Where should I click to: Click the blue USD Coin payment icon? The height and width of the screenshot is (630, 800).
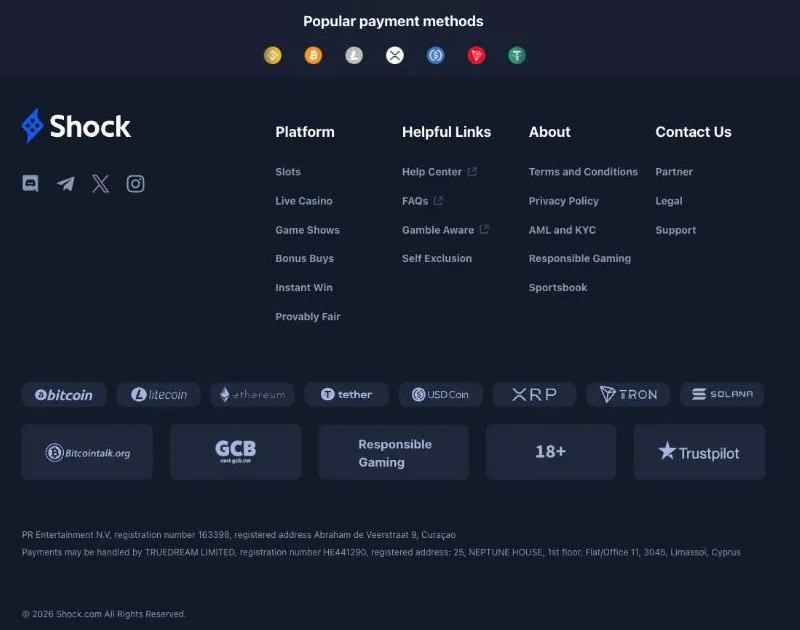435,55
